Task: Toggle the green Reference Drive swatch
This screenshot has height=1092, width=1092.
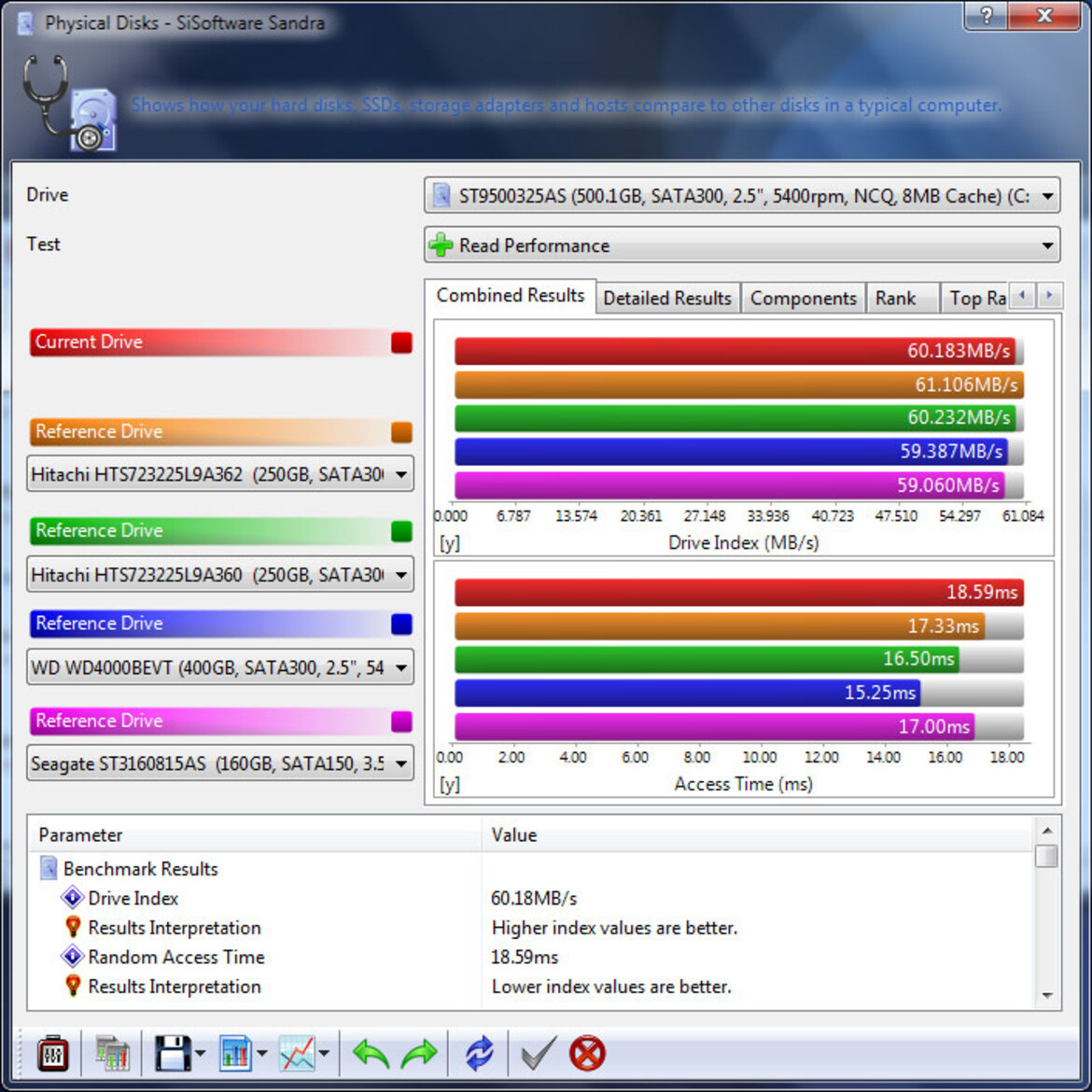Action: tap(402, 531)
